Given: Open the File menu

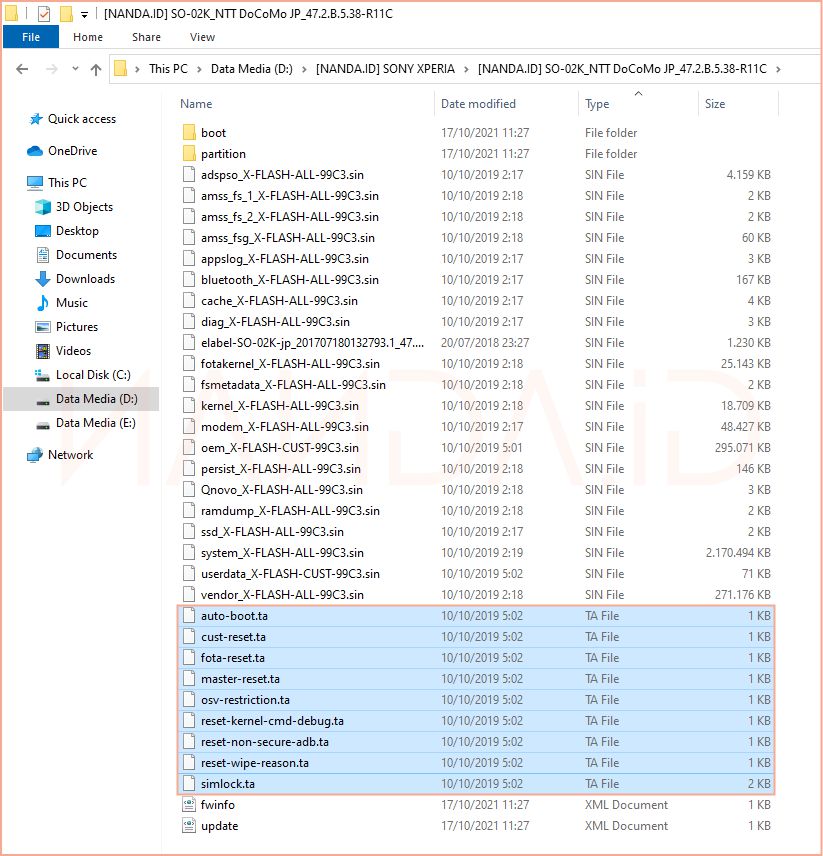Looking at the screenshot, I should [x=30, y=37].
